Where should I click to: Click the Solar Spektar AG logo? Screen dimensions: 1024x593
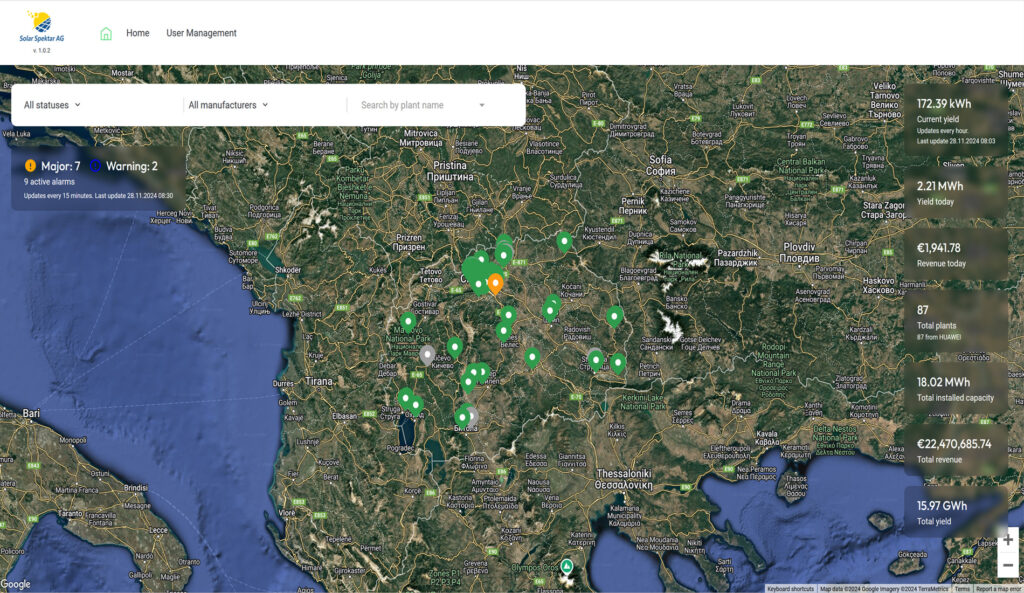pos(41,29)
